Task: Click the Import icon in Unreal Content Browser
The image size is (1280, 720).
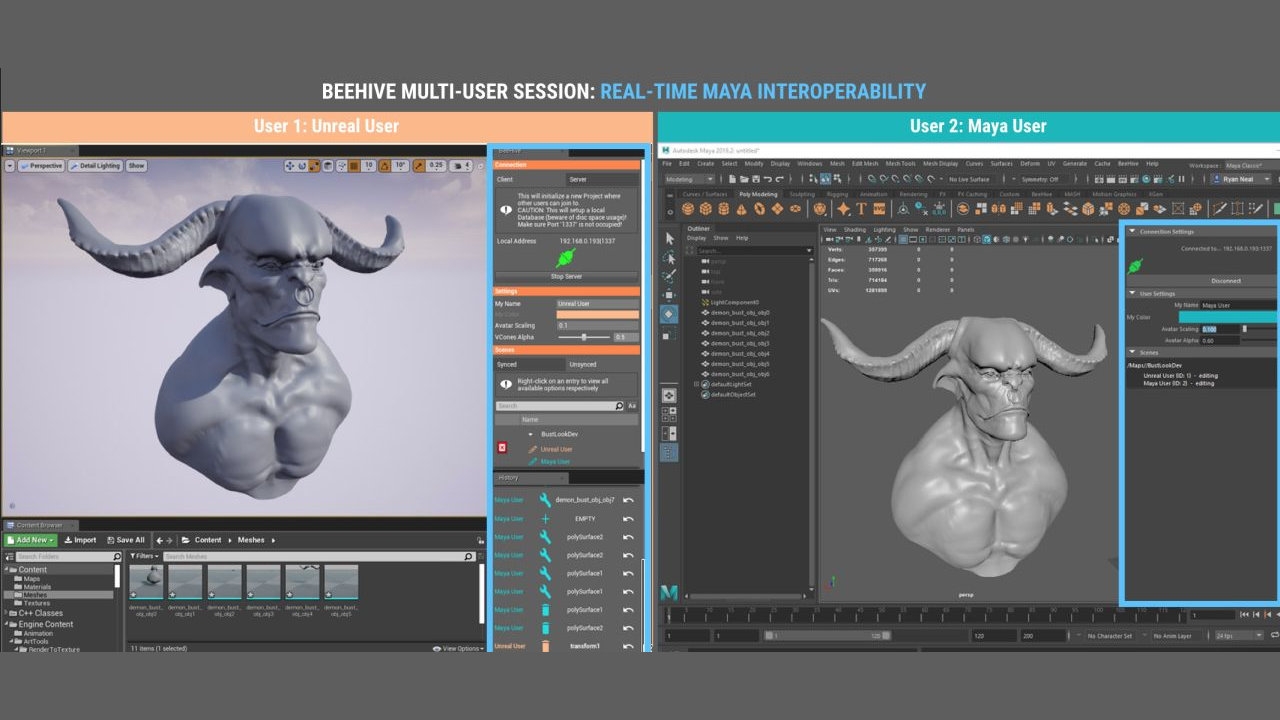Action: tap(68, 540)
